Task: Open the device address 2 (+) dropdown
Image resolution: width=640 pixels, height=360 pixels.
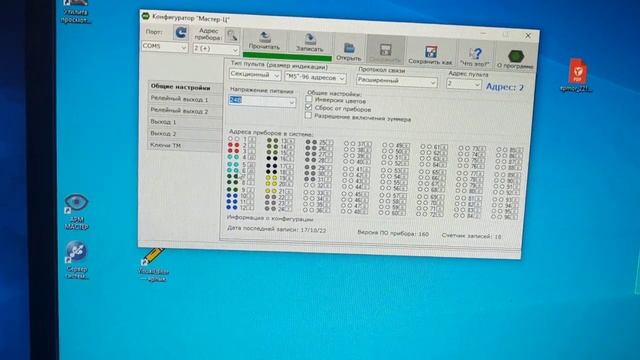Action: pos(216,49)
